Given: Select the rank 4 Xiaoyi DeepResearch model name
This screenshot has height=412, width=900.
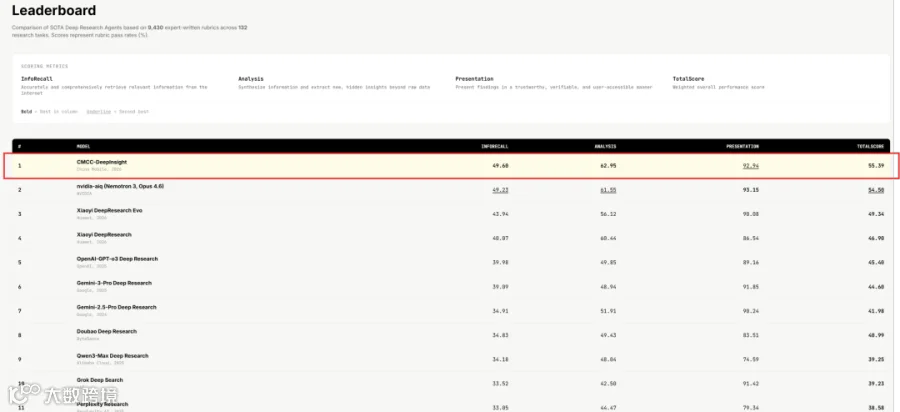Looking at the screenshot, I should (104, 234).
